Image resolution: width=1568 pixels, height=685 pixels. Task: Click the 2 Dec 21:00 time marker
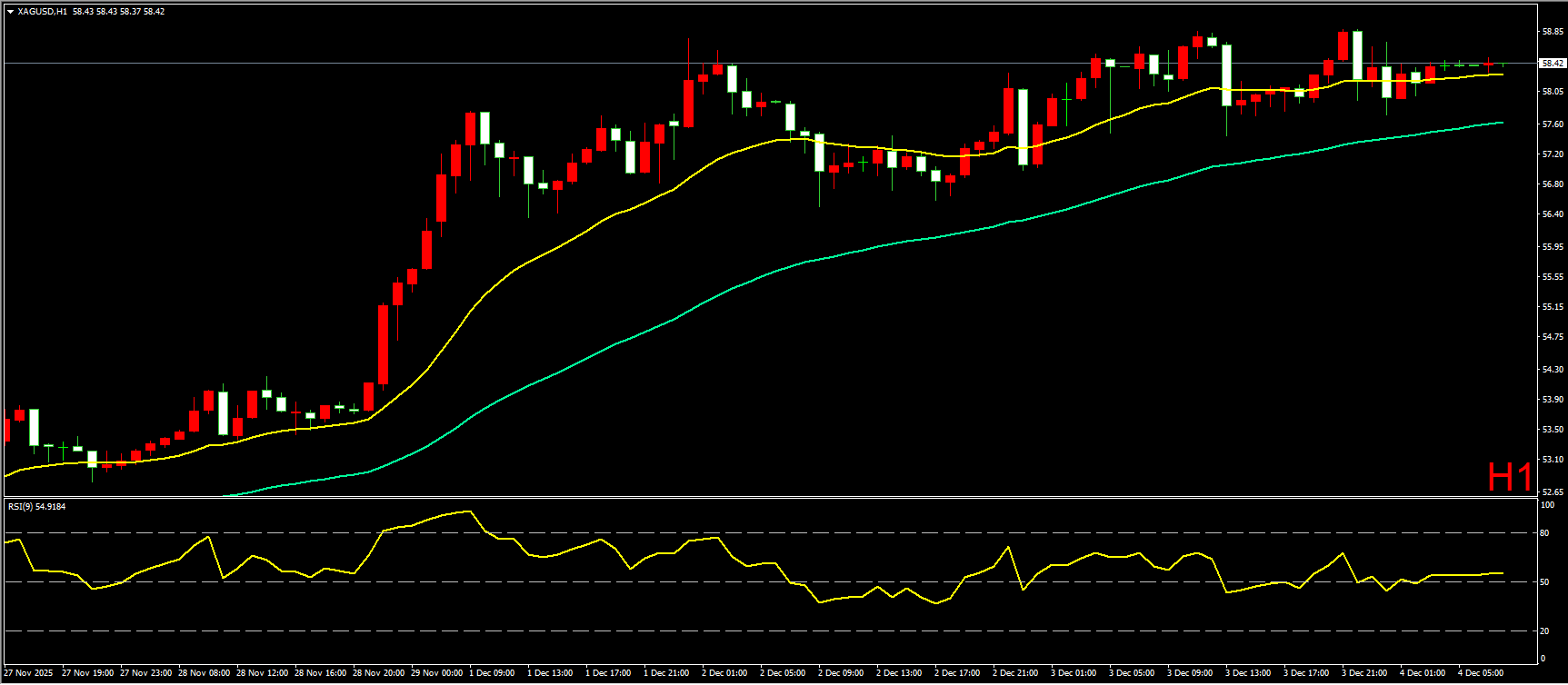(x=1015, y=673)
